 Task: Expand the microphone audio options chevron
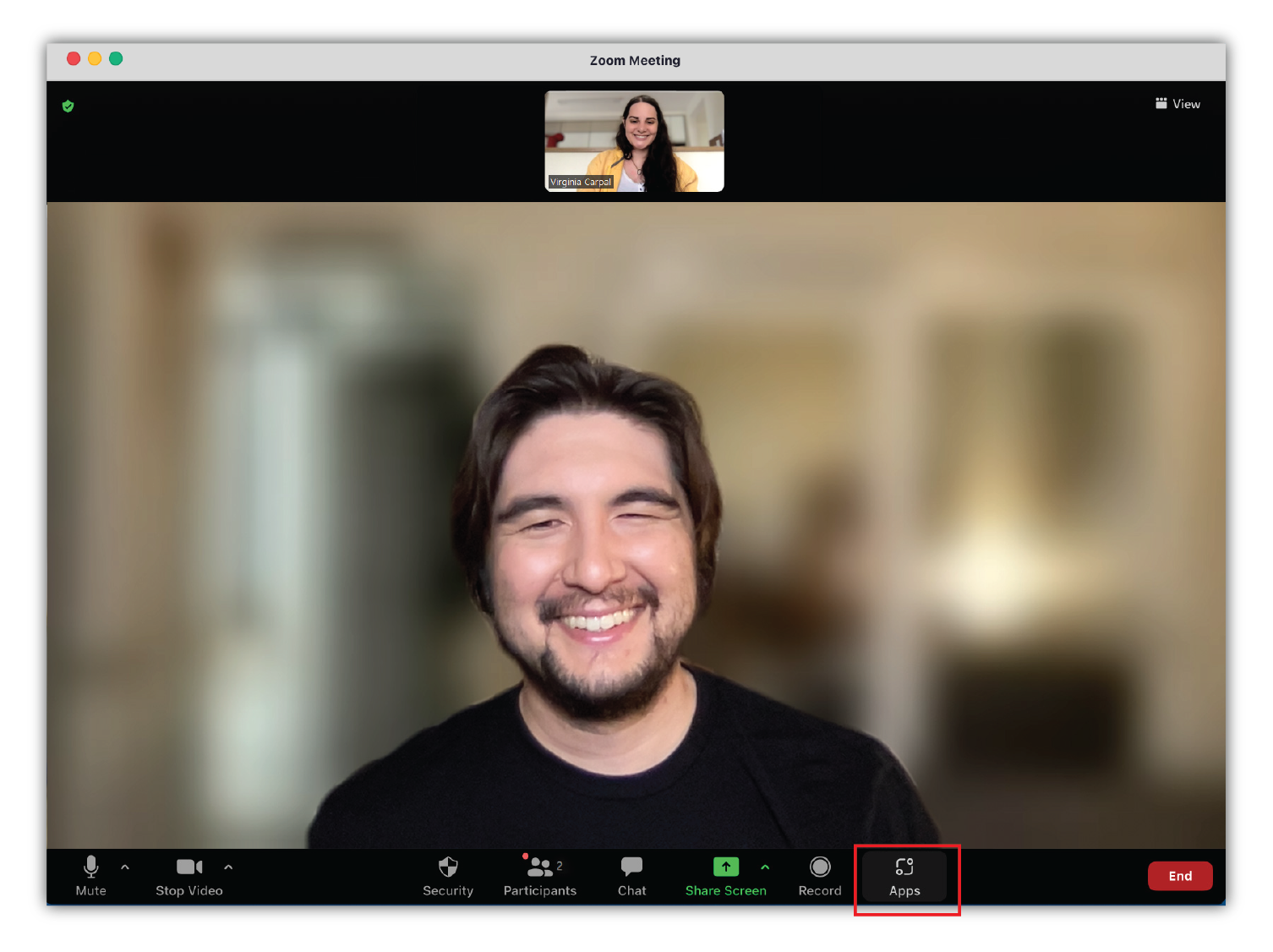pos(125,867)
